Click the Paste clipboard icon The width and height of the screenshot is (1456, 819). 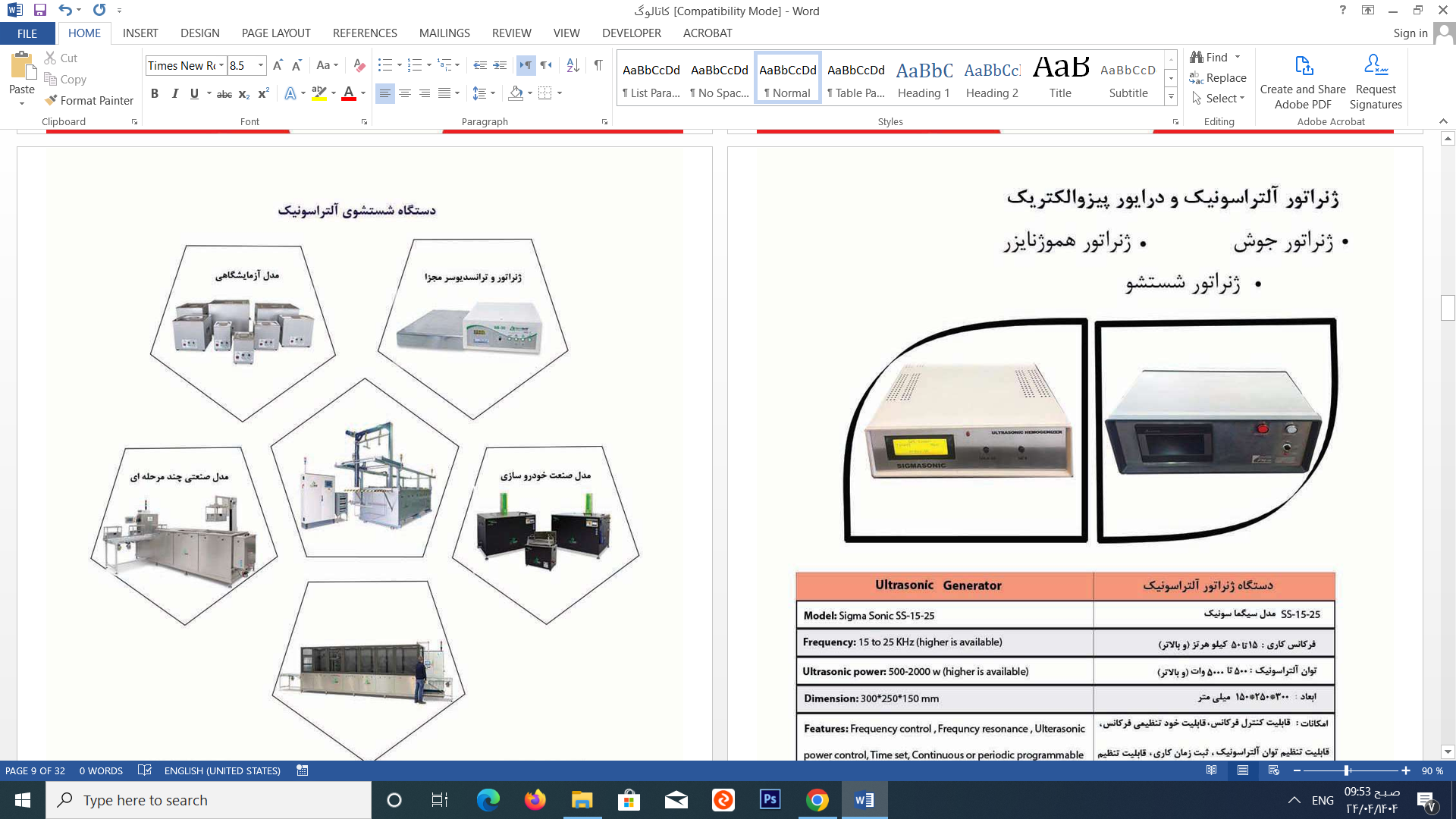point(22,67)
